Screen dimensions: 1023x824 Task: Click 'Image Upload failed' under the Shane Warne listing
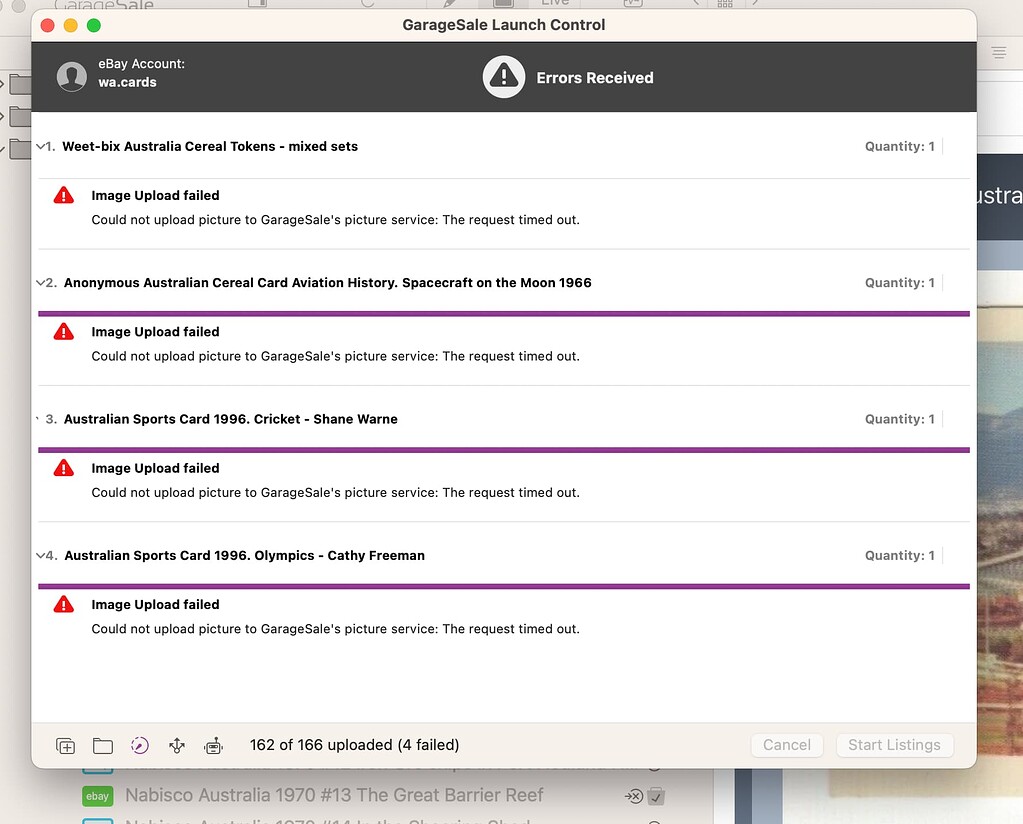(x=155, y=468)
